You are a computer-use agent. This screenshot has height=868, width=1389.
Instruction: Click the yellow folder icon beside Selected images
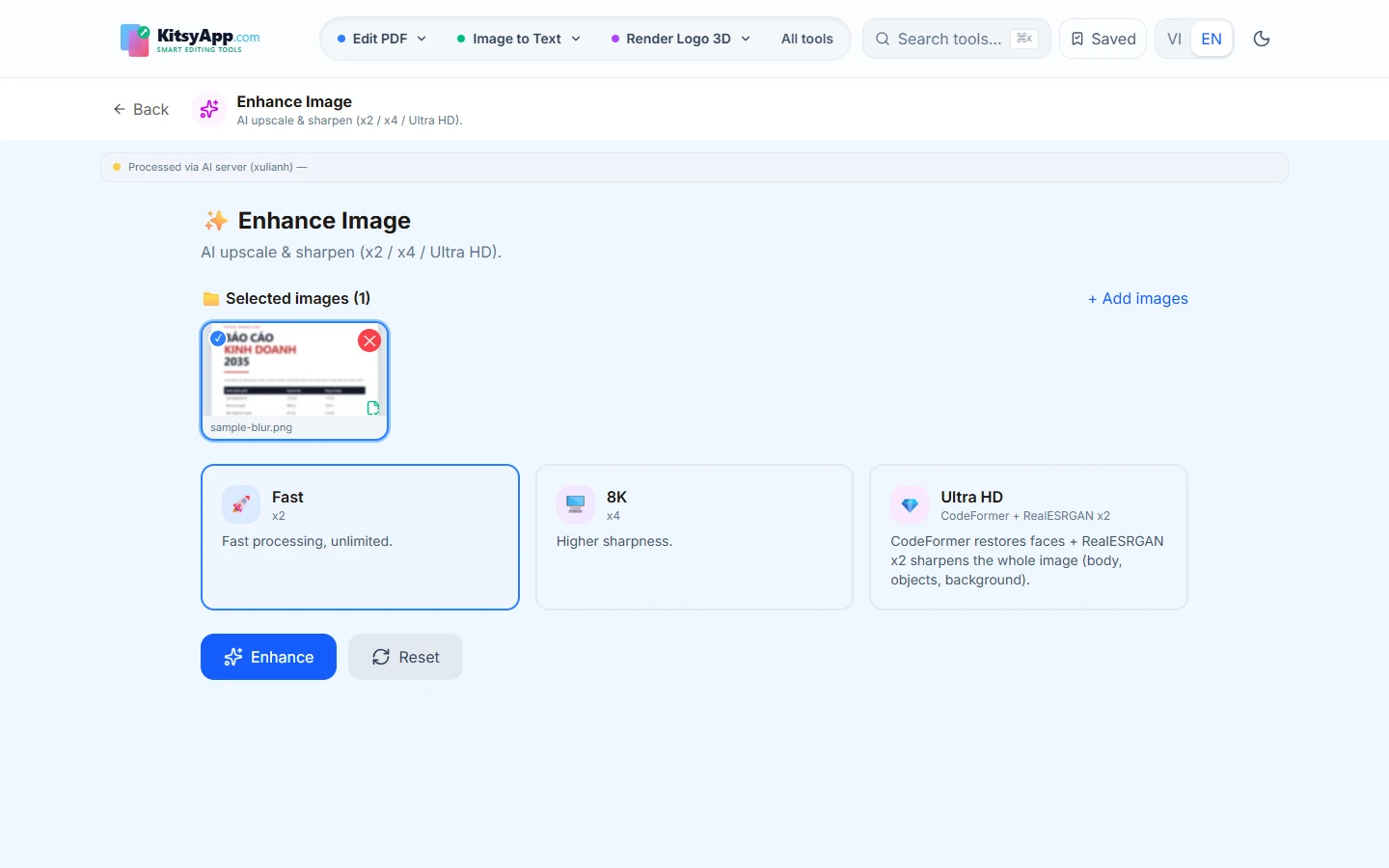coord(211,299)
